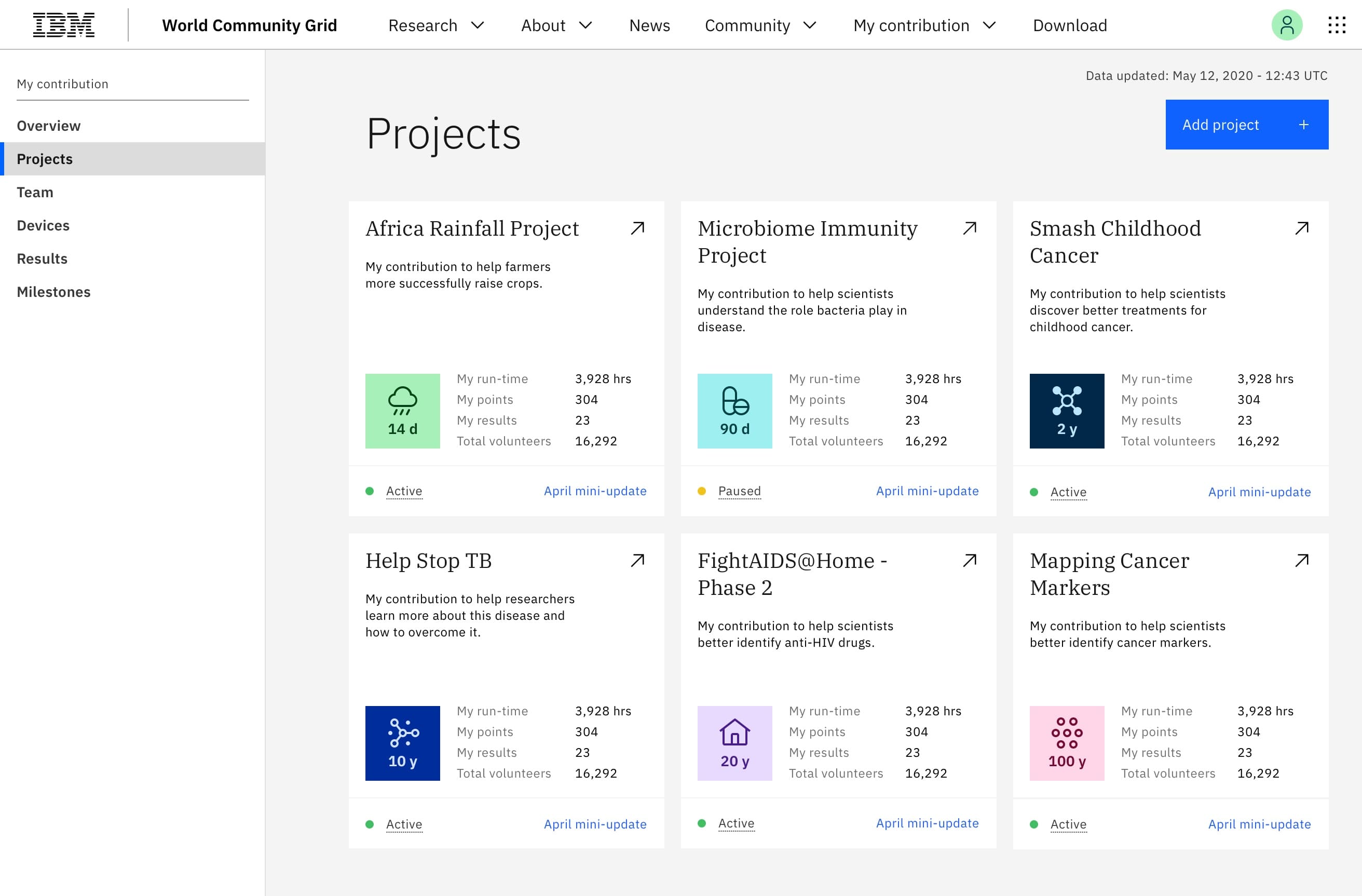
Task: Click Help Stop TB green status dot
Action: [370, 824]
